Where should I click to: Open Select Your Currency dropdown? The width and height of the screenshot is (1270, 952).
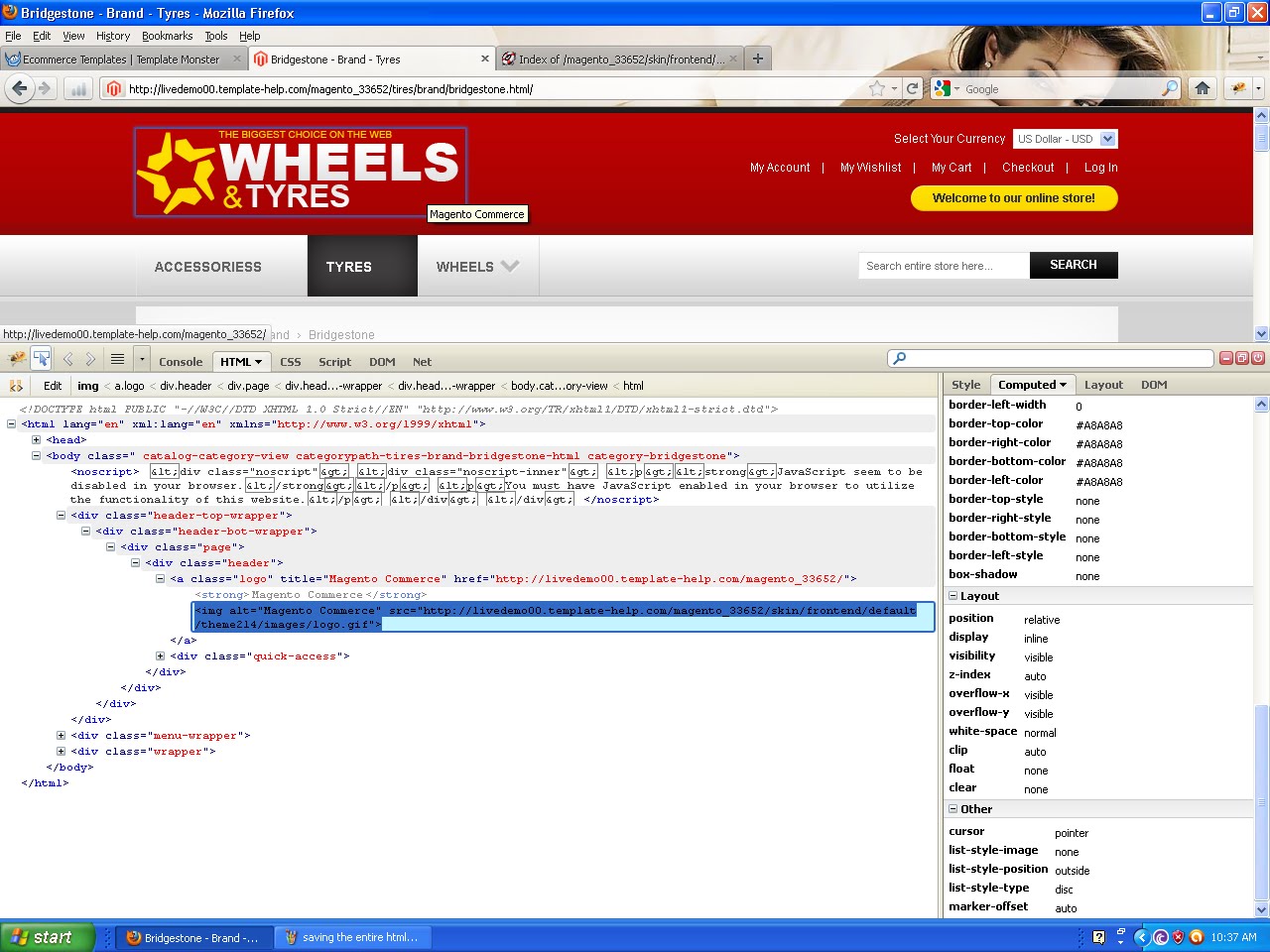1066,139
